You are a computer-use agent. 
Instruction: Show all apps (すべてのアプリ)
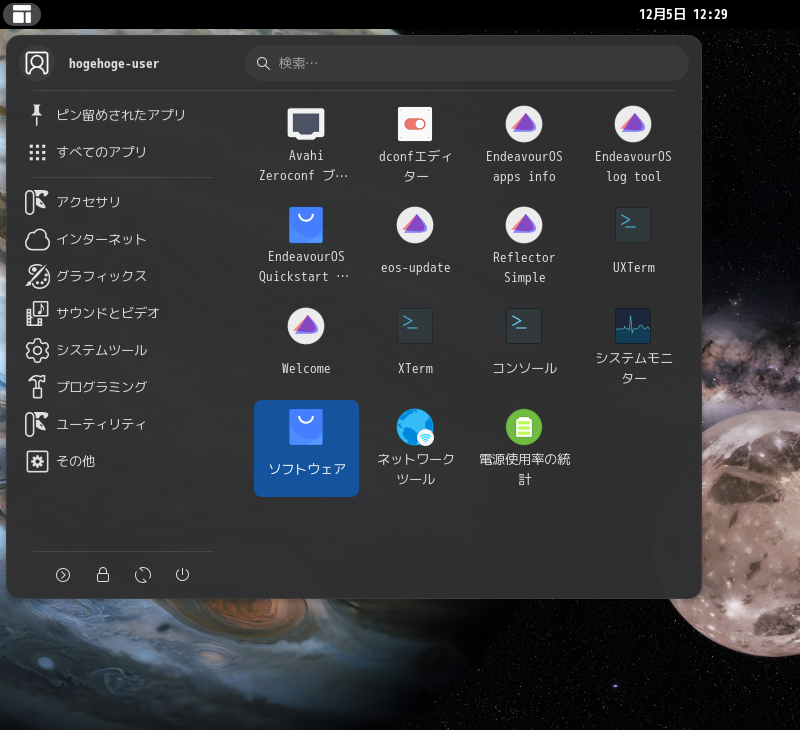coord(100,152)
